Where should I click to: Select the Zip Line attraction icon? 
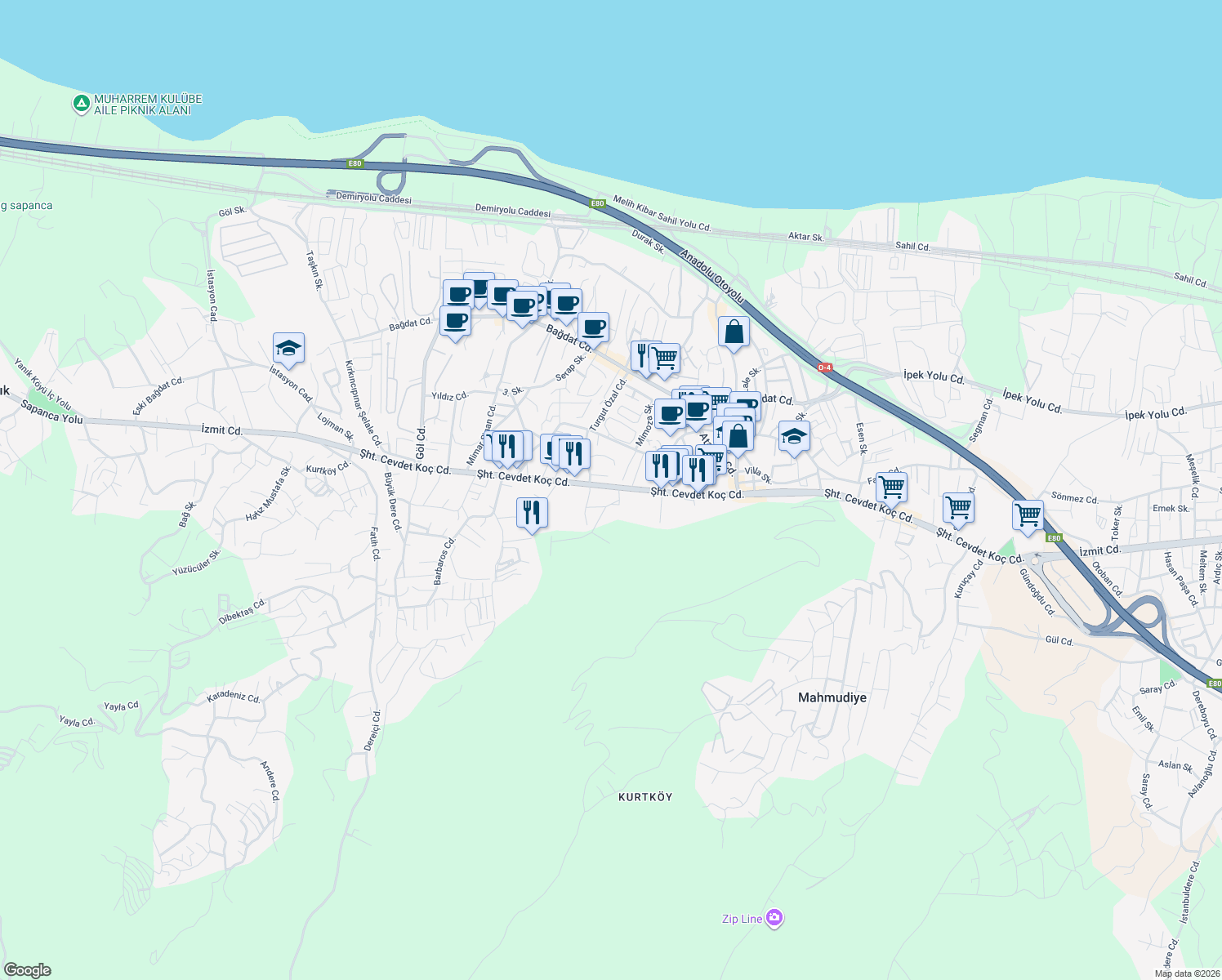(x=774, y=918)
